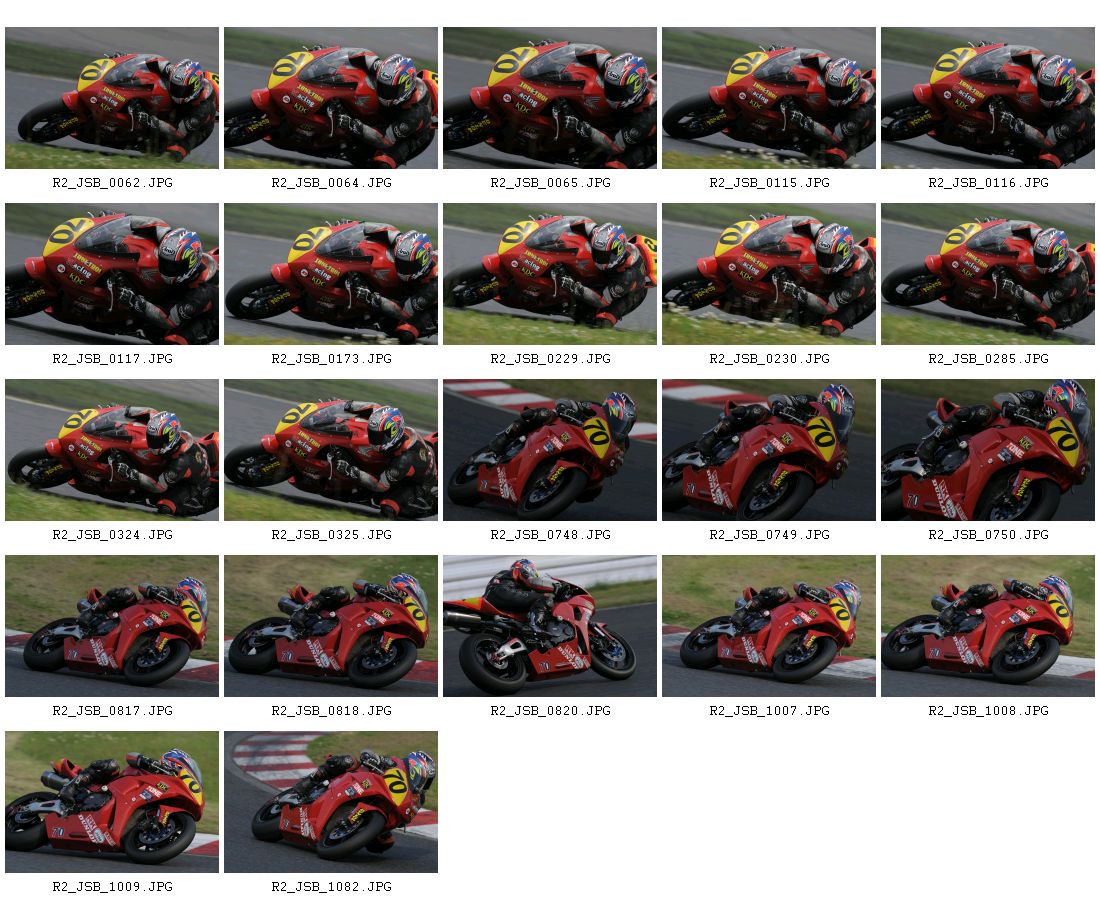
Task: Click the R2_JSB_1008.JPG filename caption
Action: (x=988, y=711)
